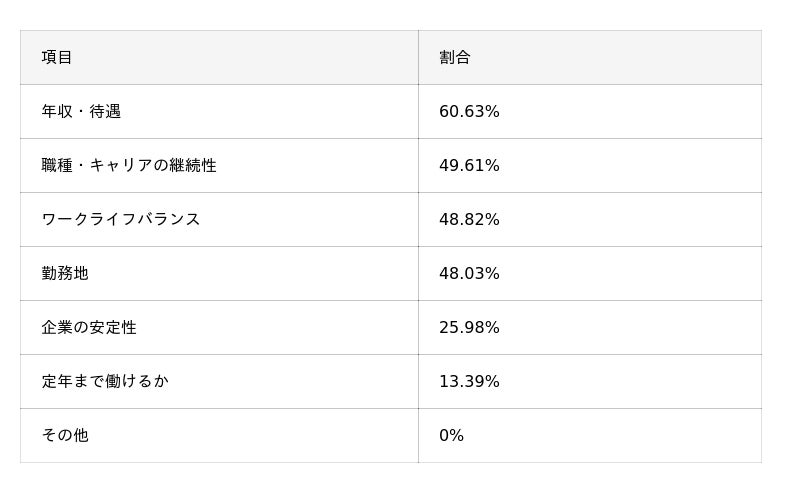
Task: Click the 項目 column header
Action: (x=57, y=58)
